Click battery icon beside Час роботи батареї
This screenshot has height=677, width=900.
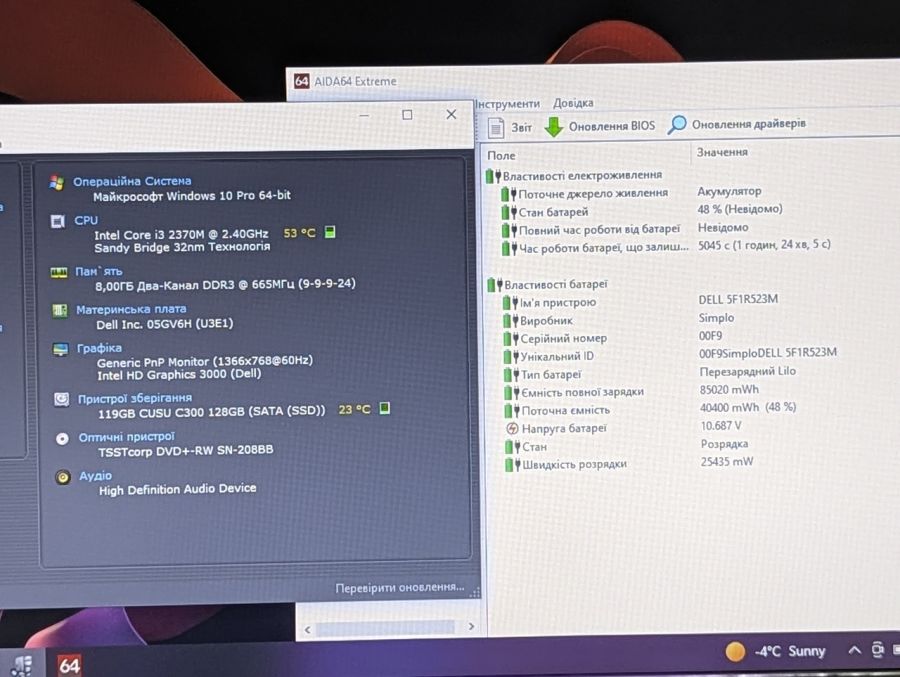tap(510, 249)
